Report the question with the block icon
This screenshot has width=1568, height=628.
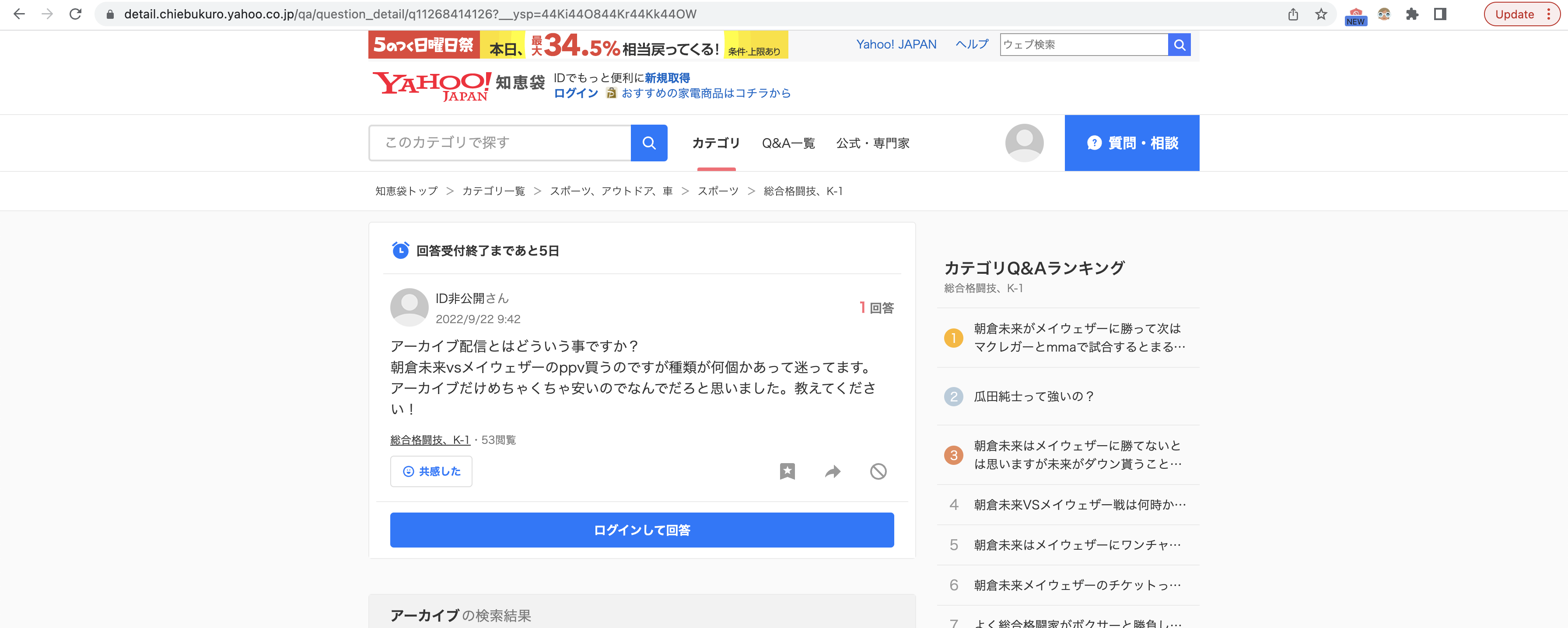pos(878,471)
